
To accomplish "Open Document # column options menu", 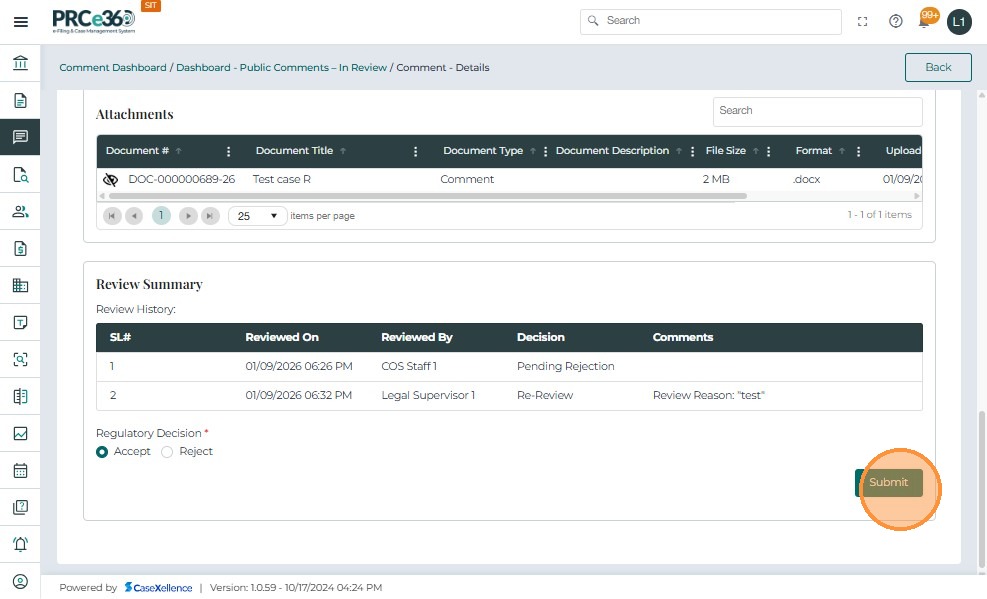I will 228,152.
